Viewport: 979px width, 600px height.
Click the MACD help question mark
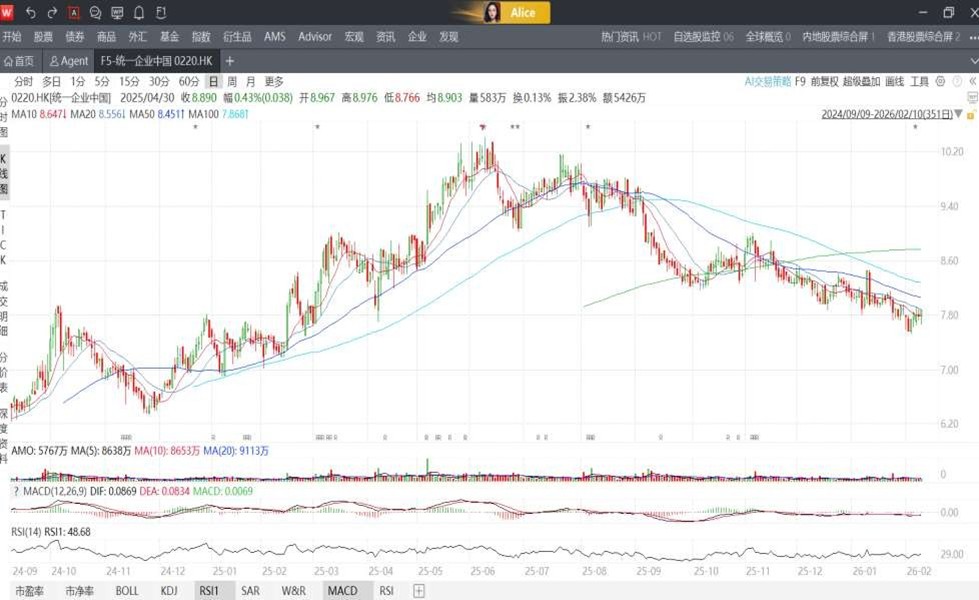click(x=15, y=491)
